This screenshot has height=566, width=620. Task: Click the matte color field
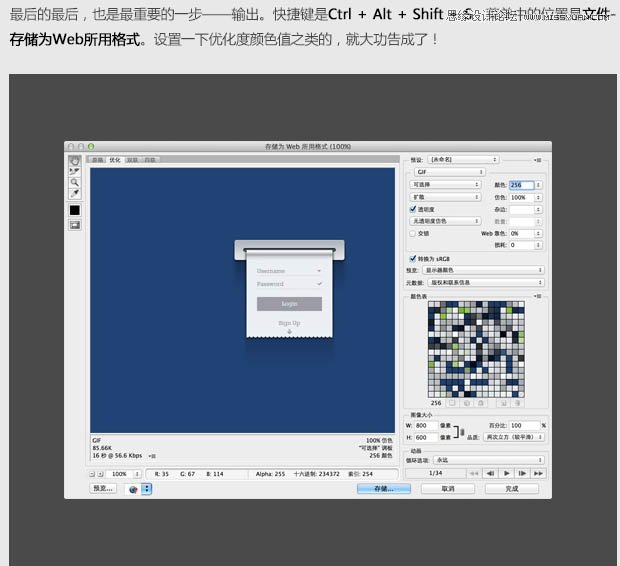521,210
